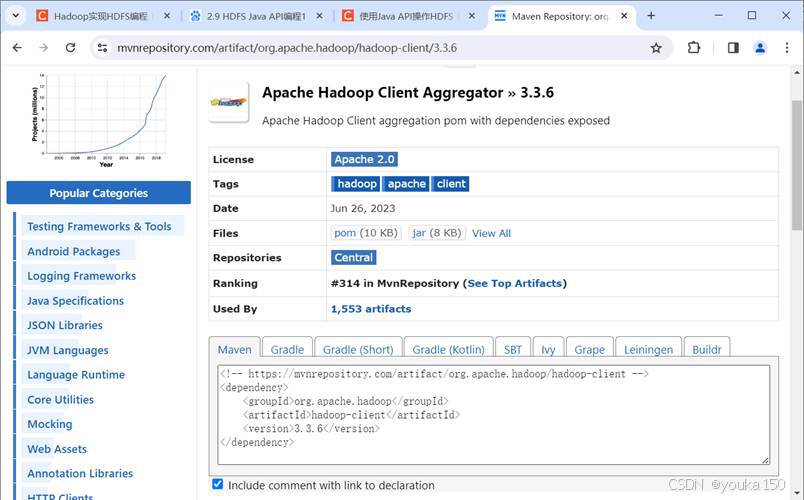The height and width of the screenshot is (500, 804).
Task: Click the browser back arrow
Action: (17, 48)
